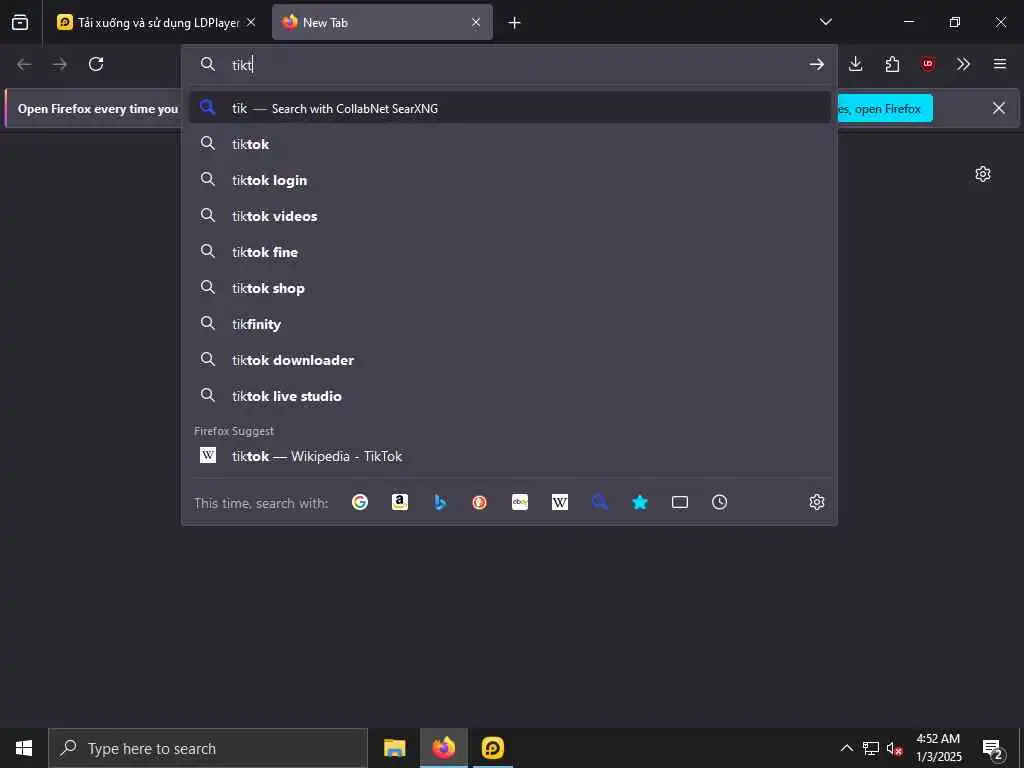Open the muted volume tray icon
The height and width of the screenshot is (768, 1024).
(x=894, y=748)
